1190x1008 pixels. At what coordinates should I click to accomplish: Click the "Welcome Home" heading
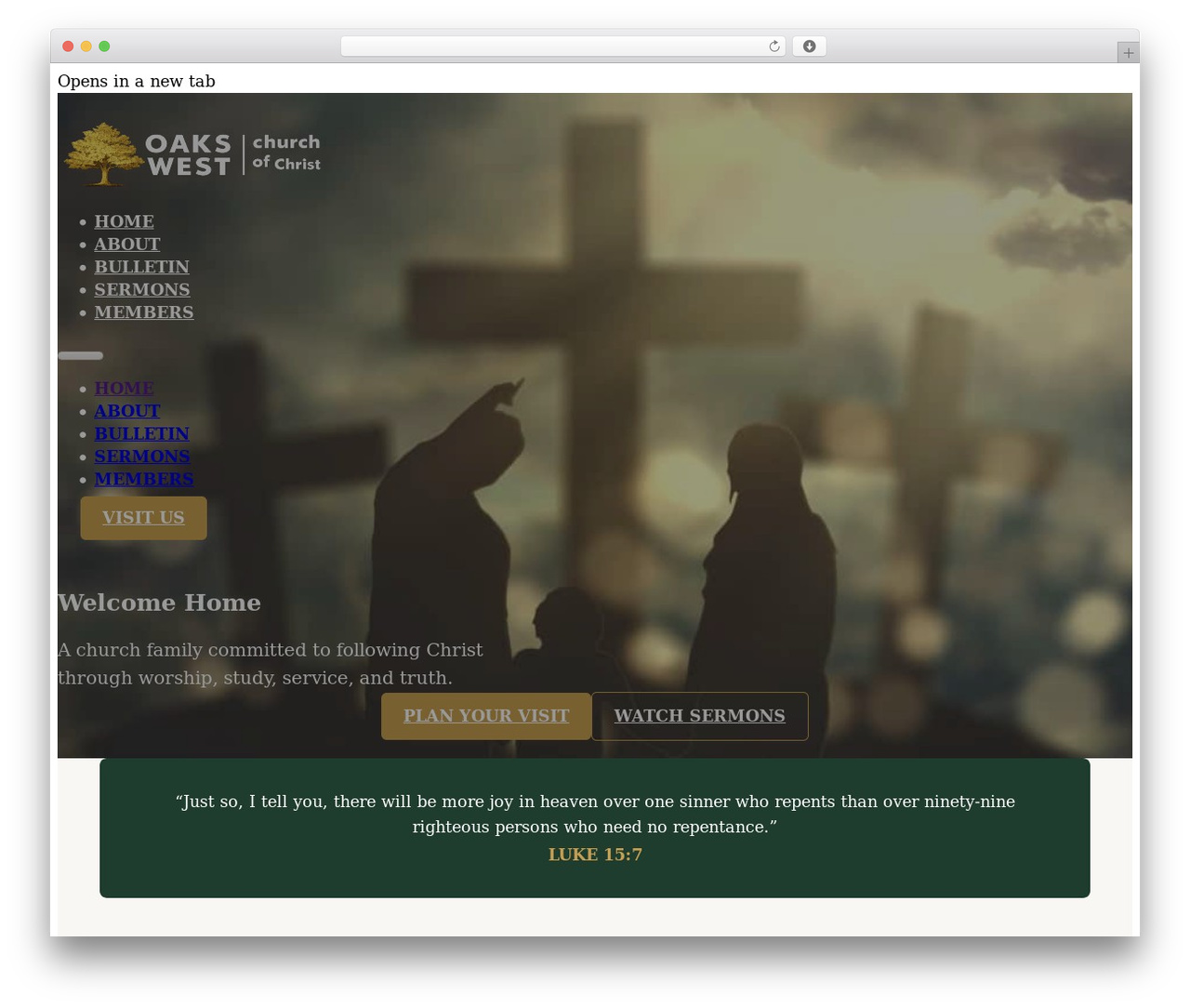159,603
